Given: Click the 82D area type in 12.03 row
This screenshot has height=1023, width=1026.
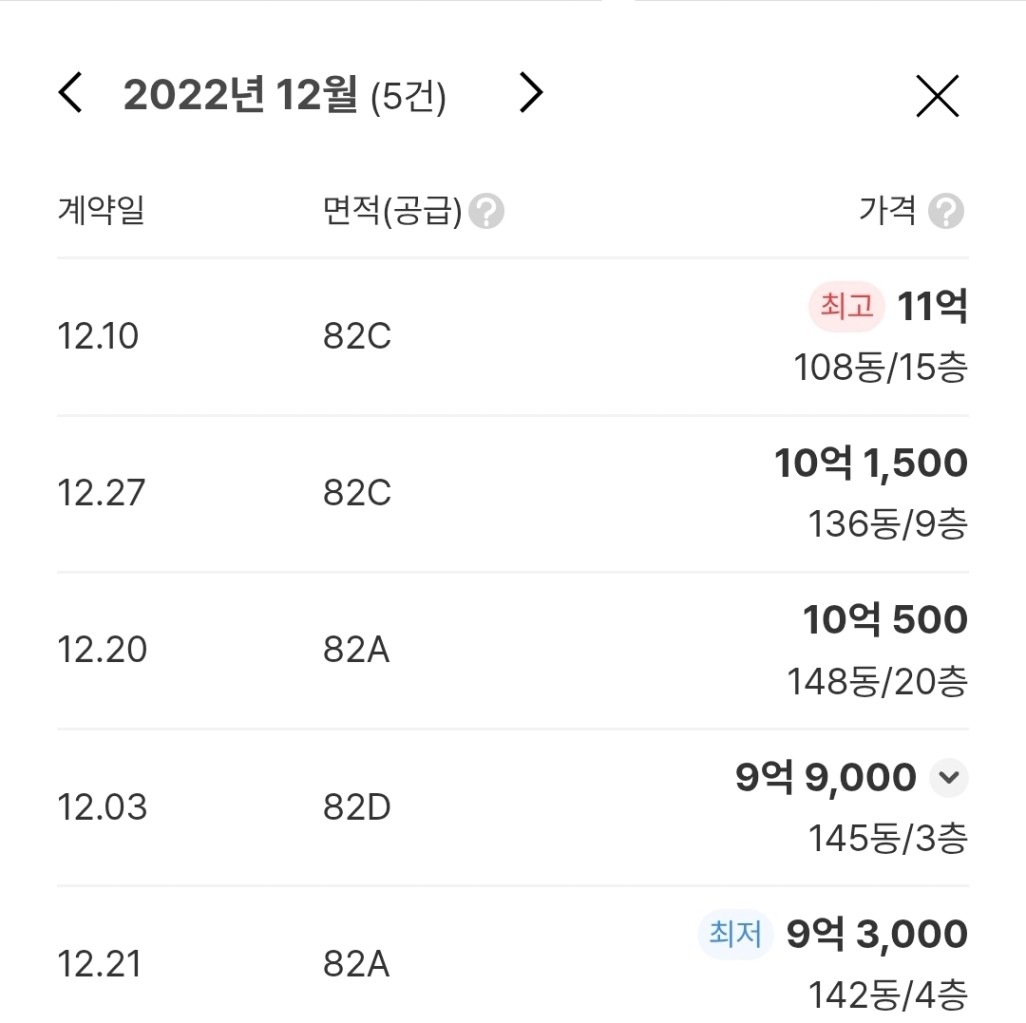Looking at the screenshot, I should (357, 807).
